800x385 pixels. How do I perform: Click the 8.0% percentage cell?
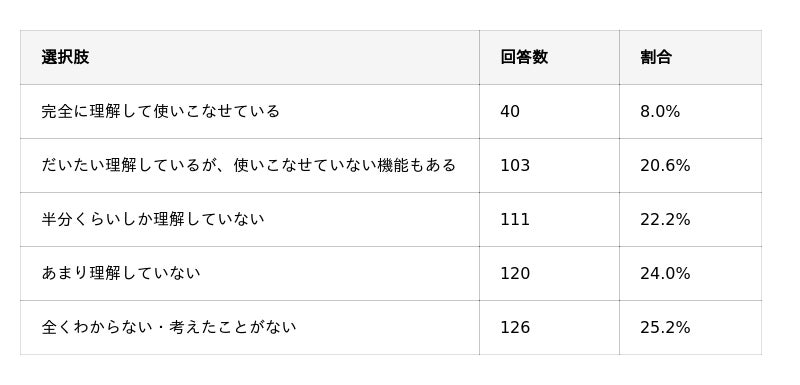(x=660, y=111)
